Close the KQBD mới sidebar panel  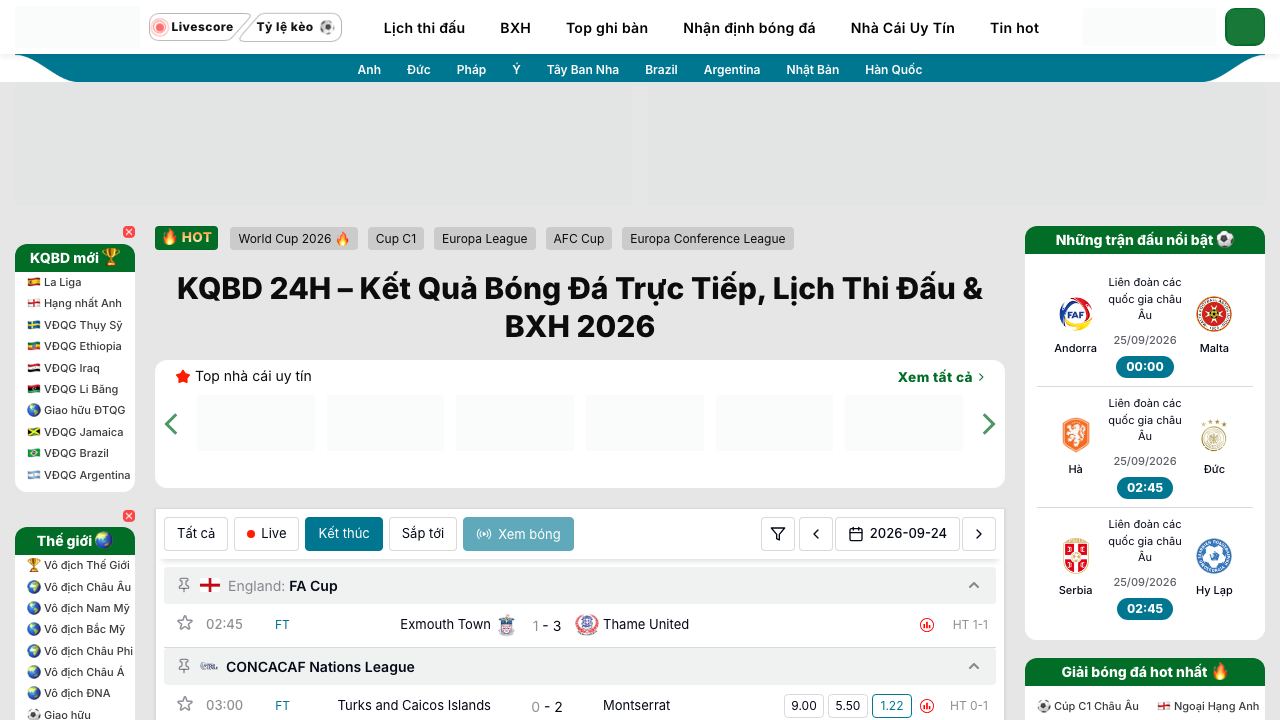[x=129, y=232]
